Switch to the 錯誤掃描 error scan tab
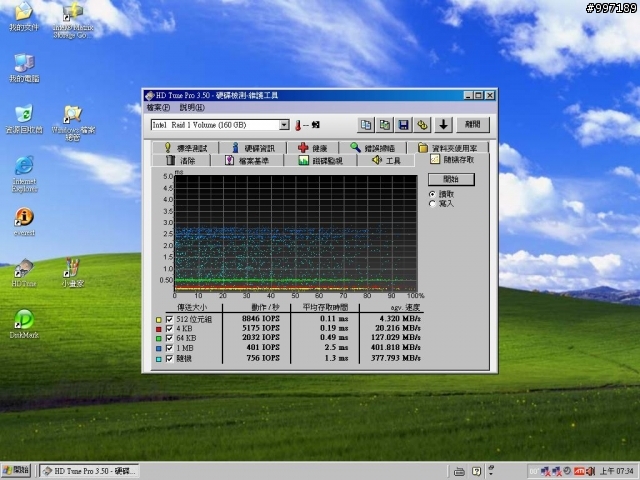The height and width of the screenshot is (480, 640). [x=373, y=148]
